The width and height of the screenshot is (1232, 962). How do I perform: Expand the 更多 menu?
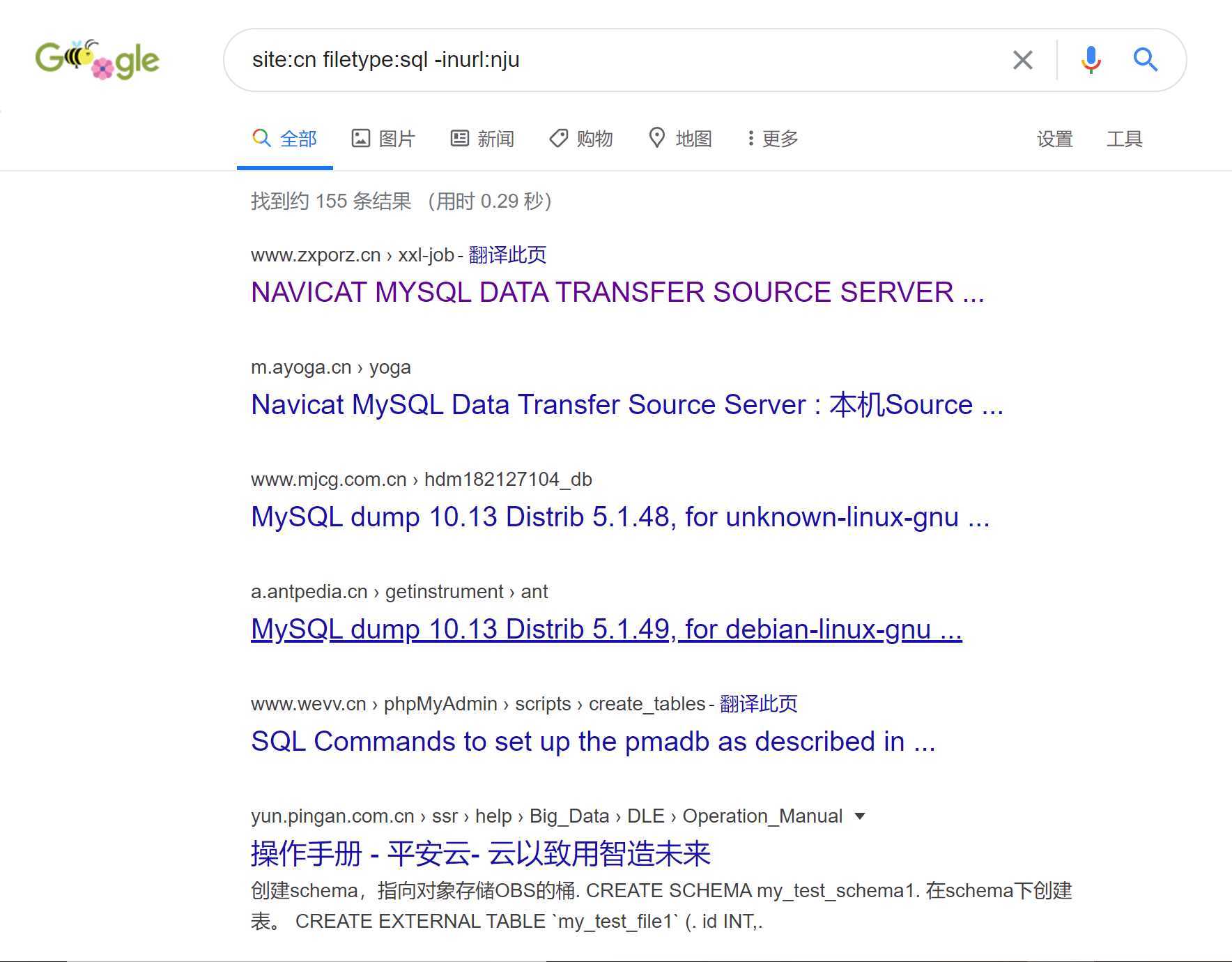pyautogui.click(x=773, y=139)
